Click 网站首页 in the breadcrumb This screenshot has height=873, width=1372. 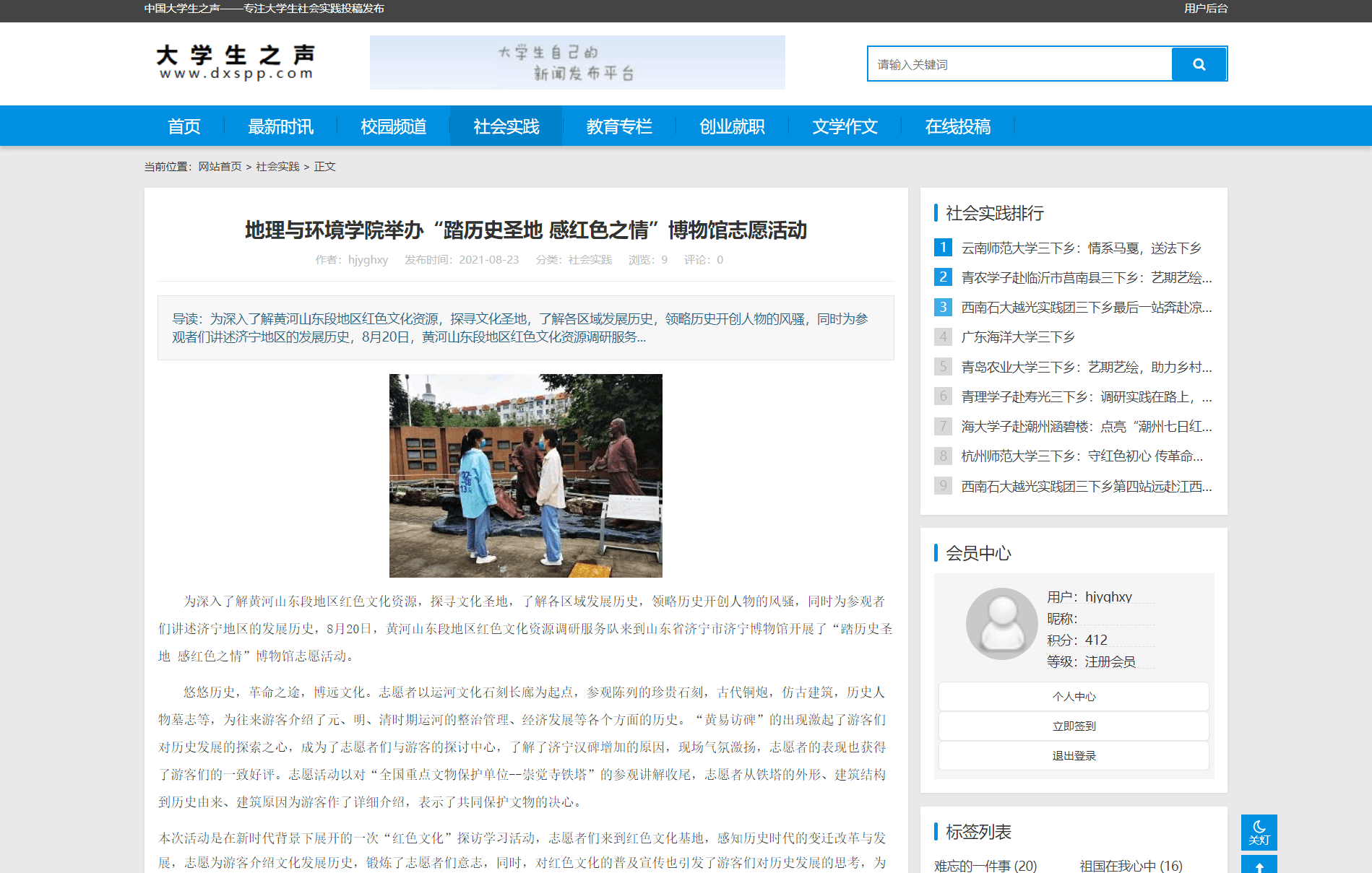[x=220, y=167]
